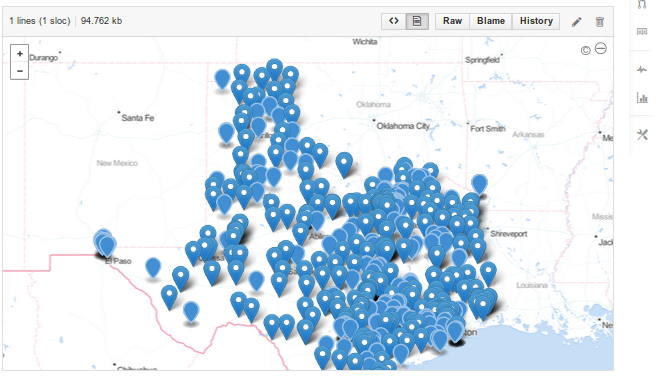Open the Blame view

[x=491, y=21]
